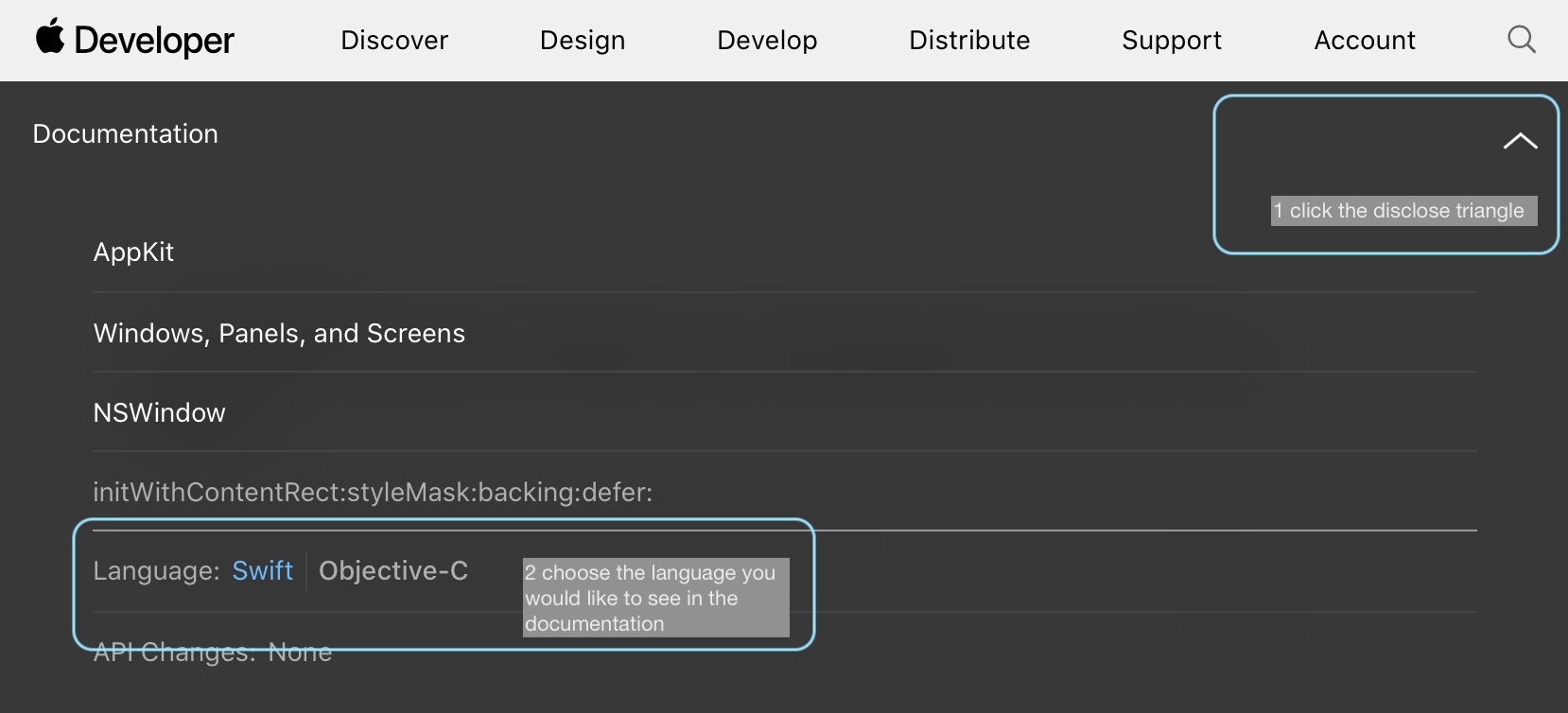
Task: Click the Documentation breadcrumb link
Action: [x=125, y=133]
